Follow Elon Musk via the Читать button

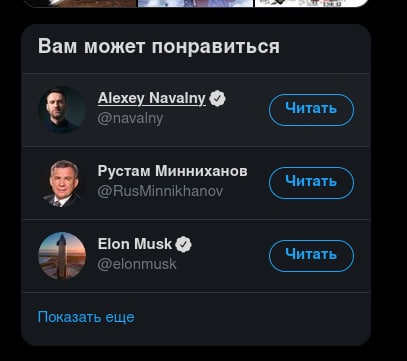(311, 256)
